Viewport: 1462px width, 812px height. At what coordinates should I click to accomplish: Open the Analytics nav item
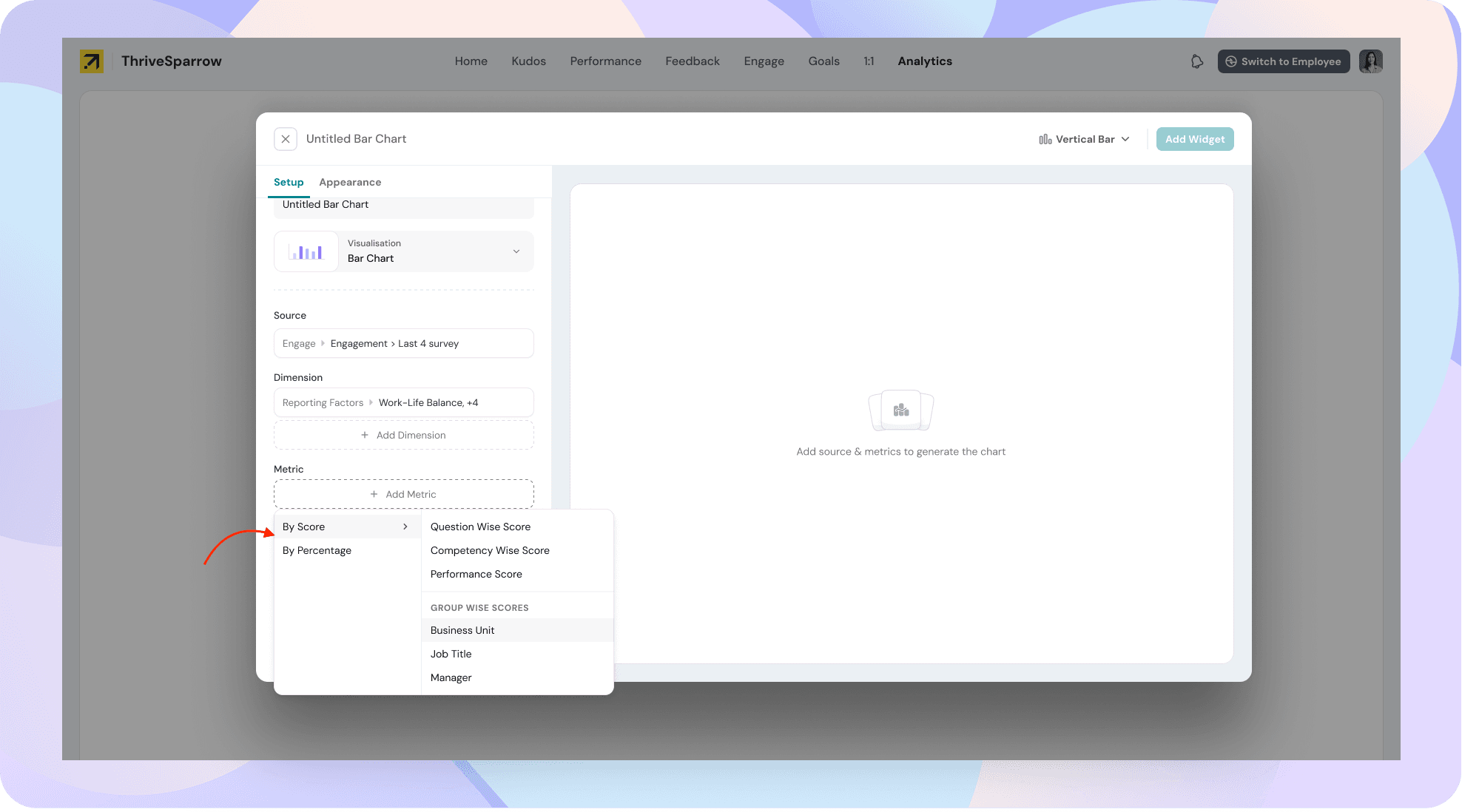point(926,61)
